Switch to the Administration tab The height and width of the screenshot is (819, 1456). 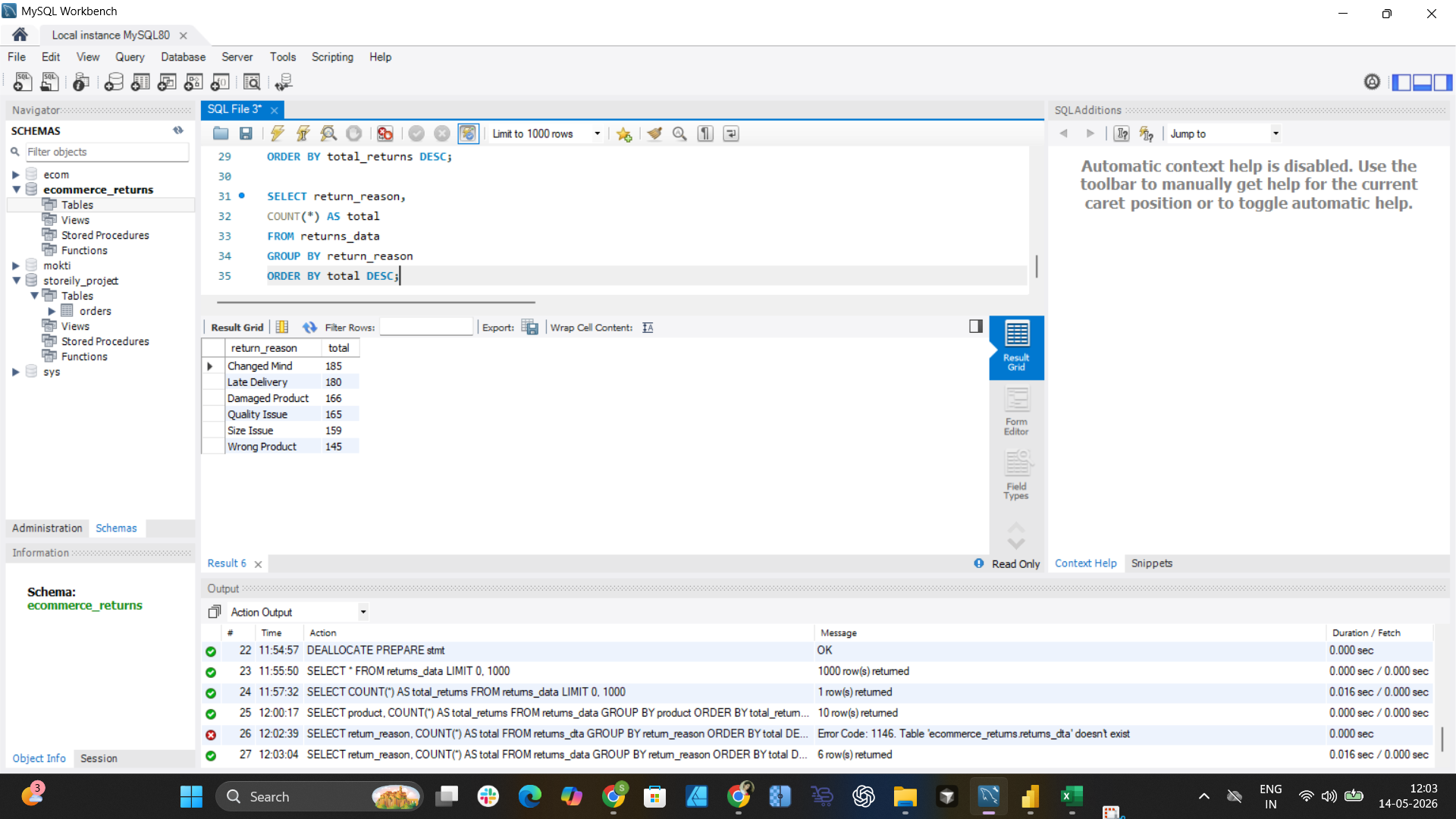[47, 528]
